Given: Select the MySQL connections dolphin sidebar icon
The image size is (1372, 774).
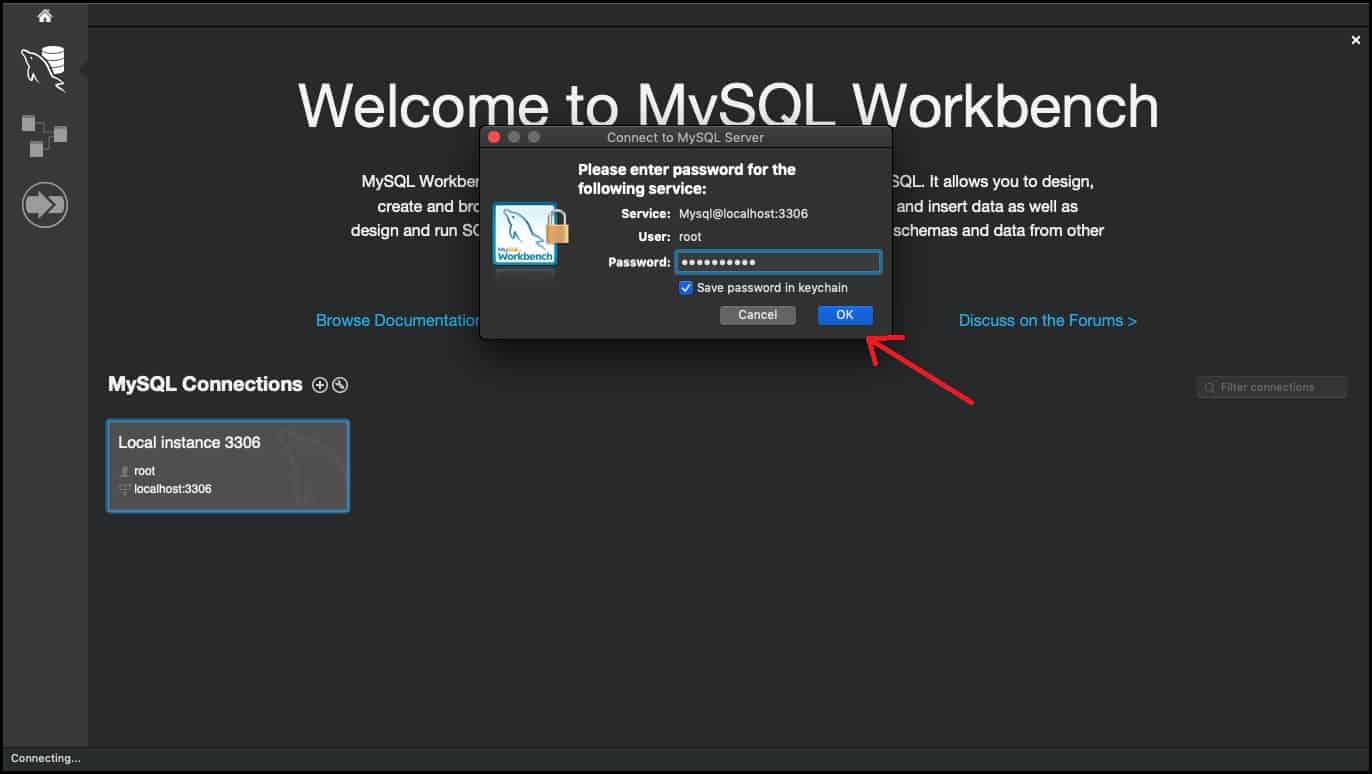Looking at the screenshot, I should coord(44,69).
